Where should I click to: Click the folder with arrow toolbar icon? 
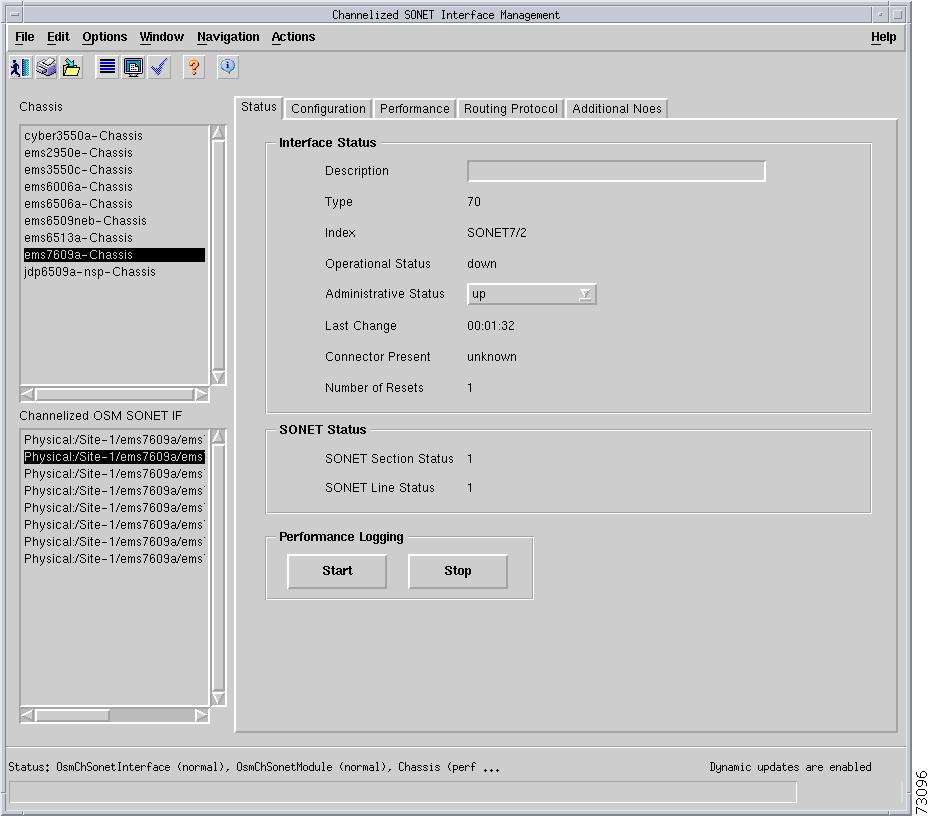[71, 67]
